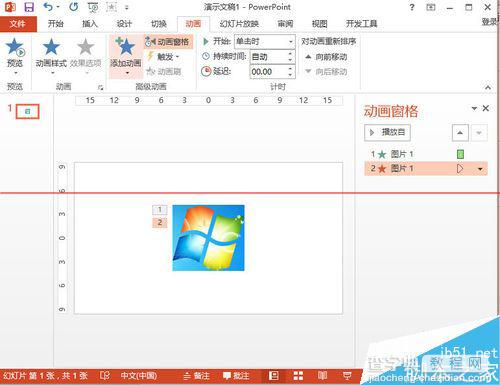The width and height of the screenshot is (500, 385).
Task: Click animation pane move up arrow button
Action: coord(460,133)
